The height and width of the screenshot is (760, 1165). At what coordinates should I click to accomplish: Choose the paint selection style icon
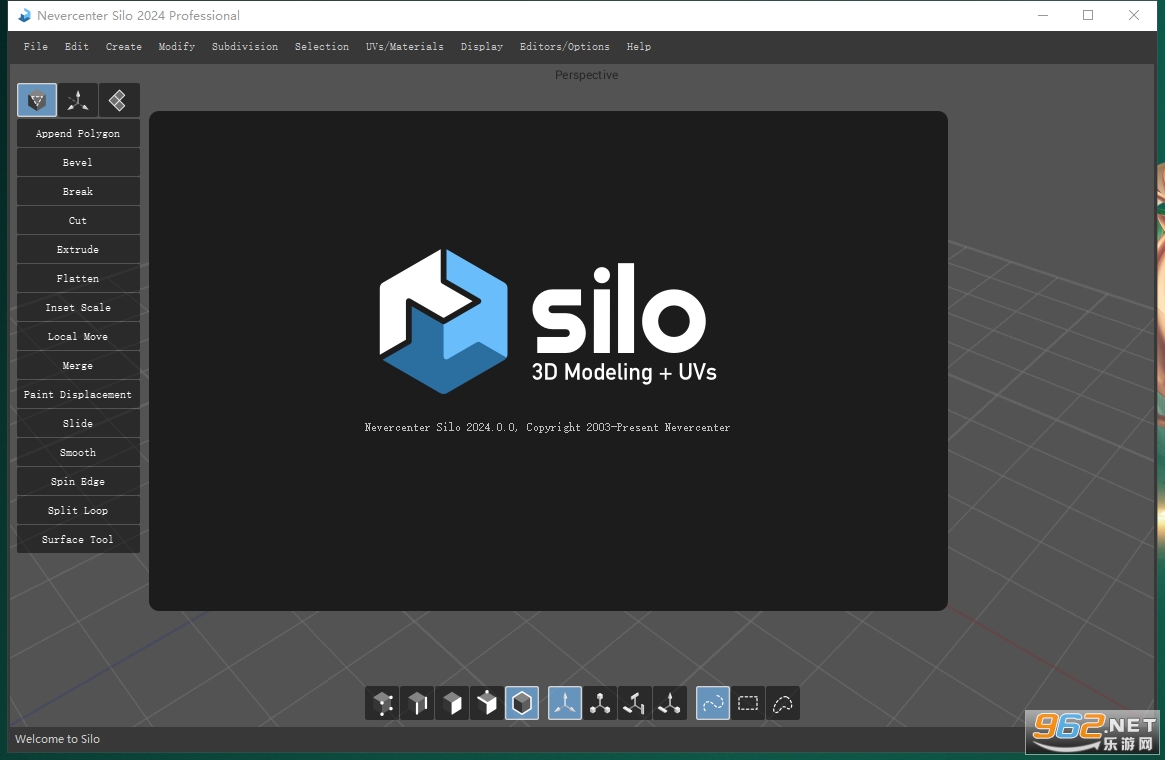tap(713, 703)
